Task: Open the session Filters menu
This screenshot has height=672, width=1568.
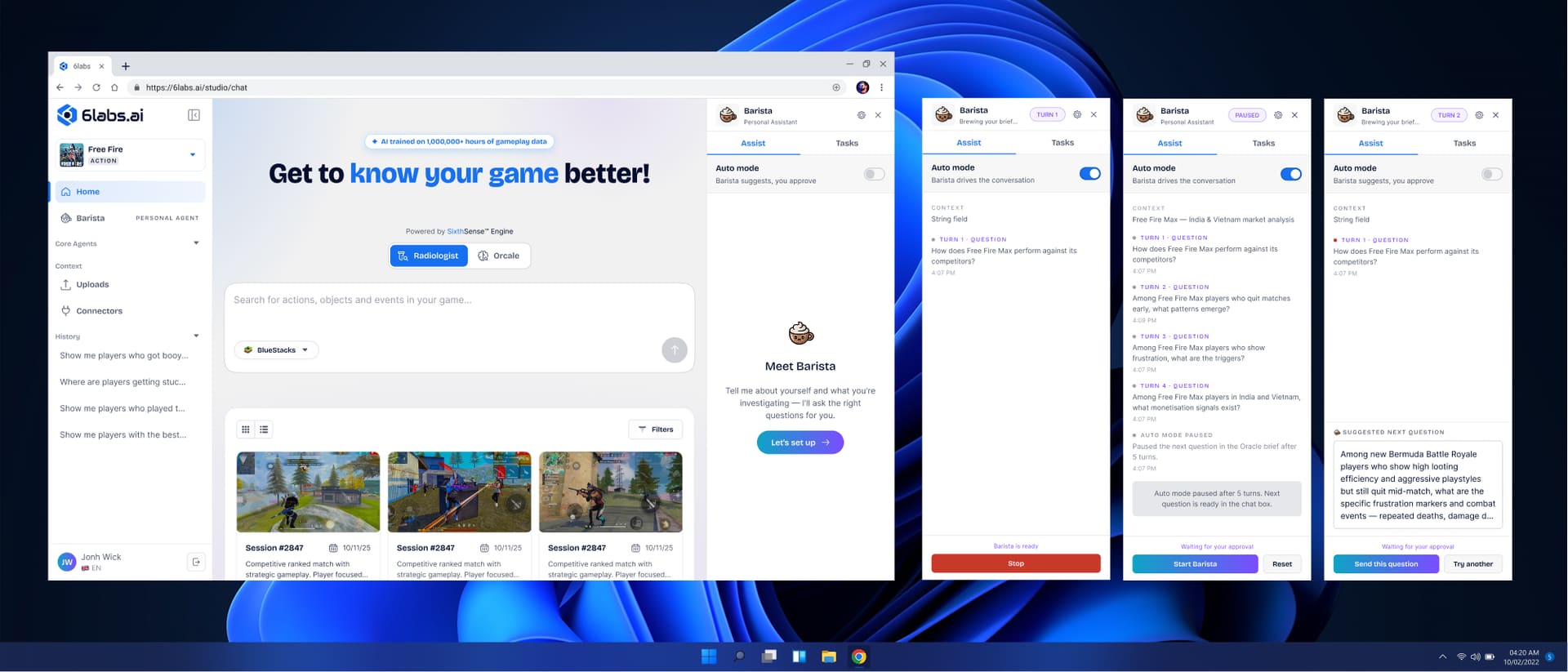Action: (656, 429)
